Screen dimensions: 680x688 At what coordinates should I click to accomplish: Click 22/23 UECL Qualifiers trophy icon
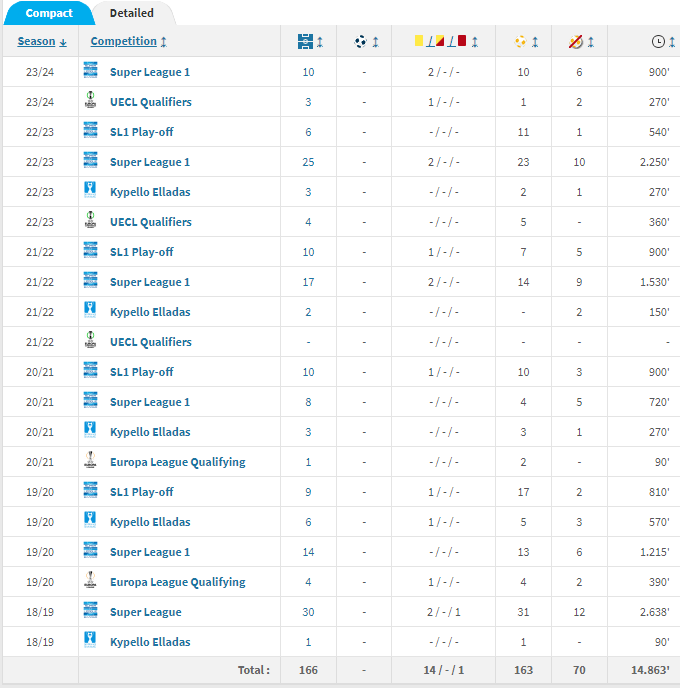pyautogui.click(x=90, y=220)
